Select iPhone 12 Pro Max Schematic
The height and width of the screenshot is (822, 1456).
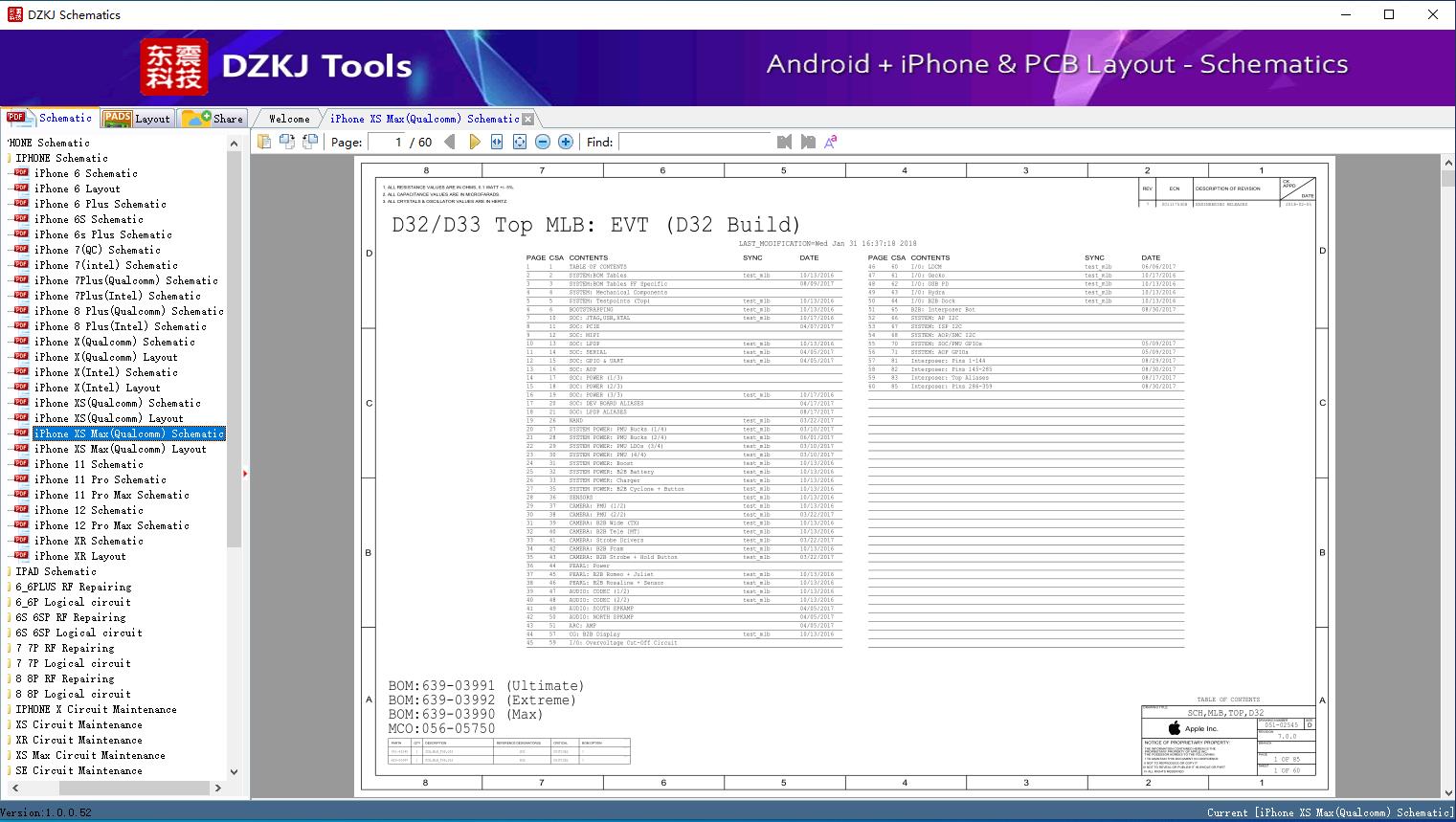coord(112,525)
